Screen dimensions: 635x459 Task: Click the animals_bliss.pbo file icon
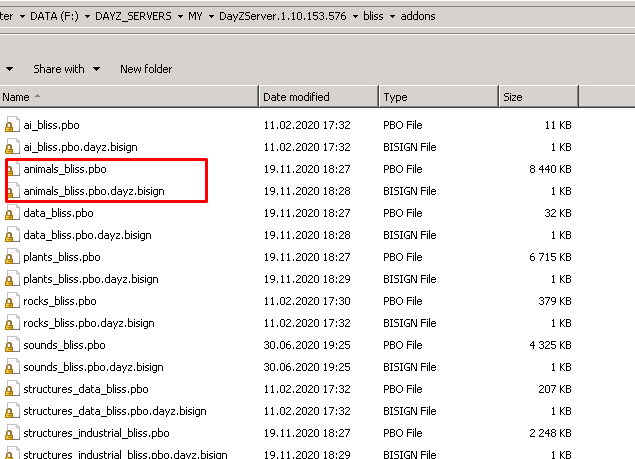(x=13, y=169)
